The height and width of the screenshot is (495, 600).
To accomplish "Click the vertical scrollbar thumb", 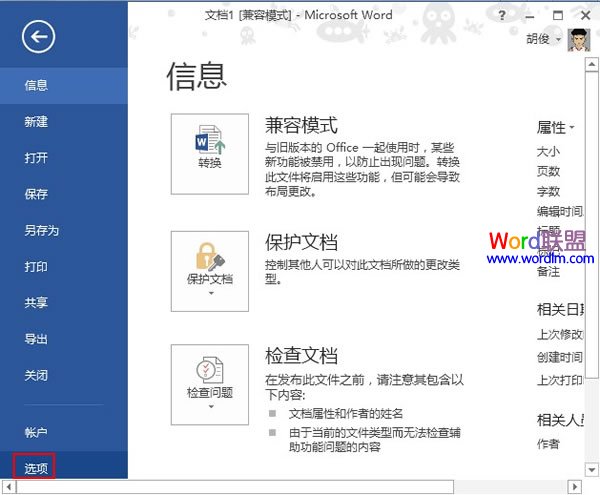I will (592, 225).
